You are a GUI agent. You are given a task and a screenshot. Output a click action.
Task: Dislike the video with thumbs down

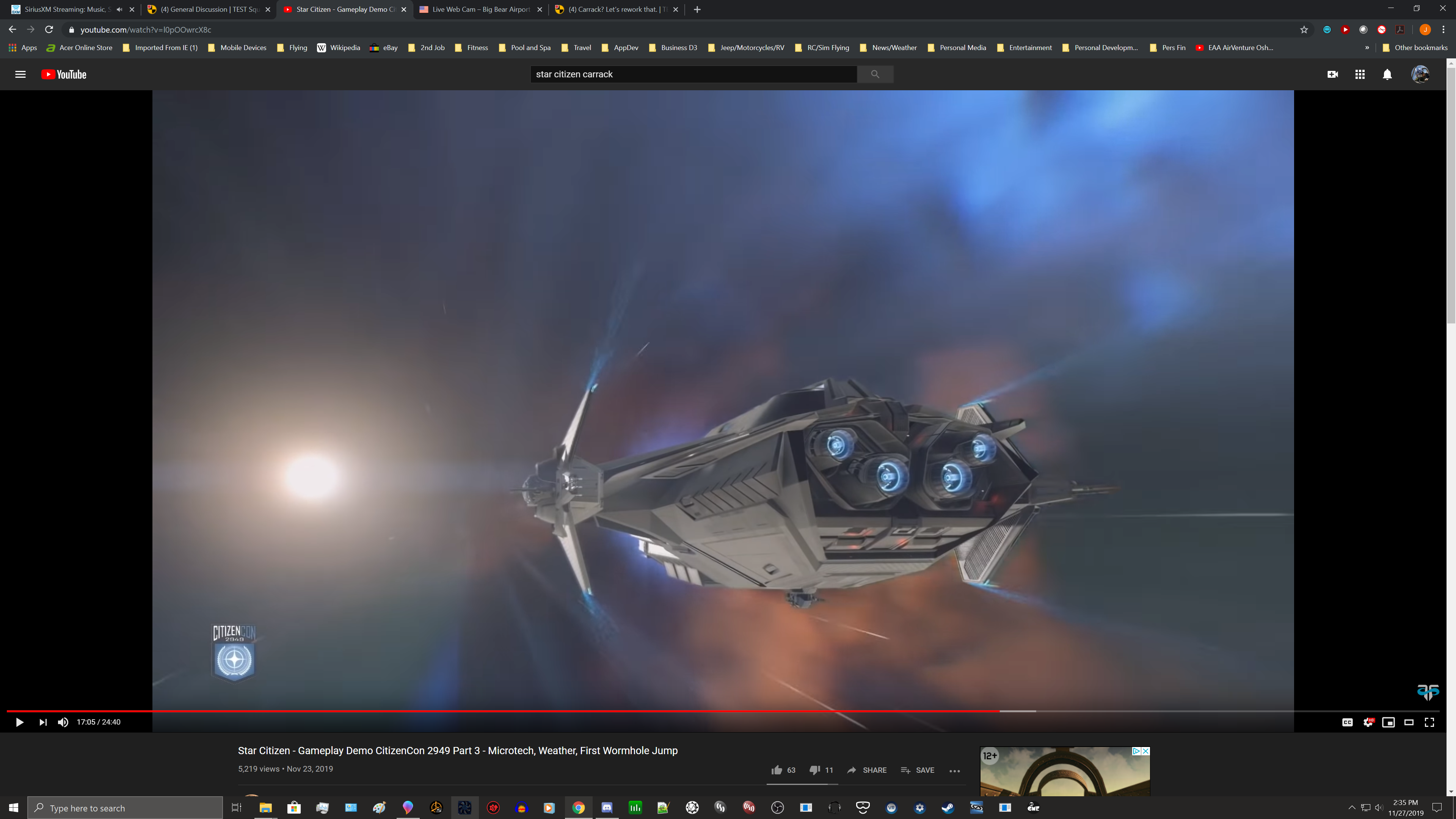[814, 770]
